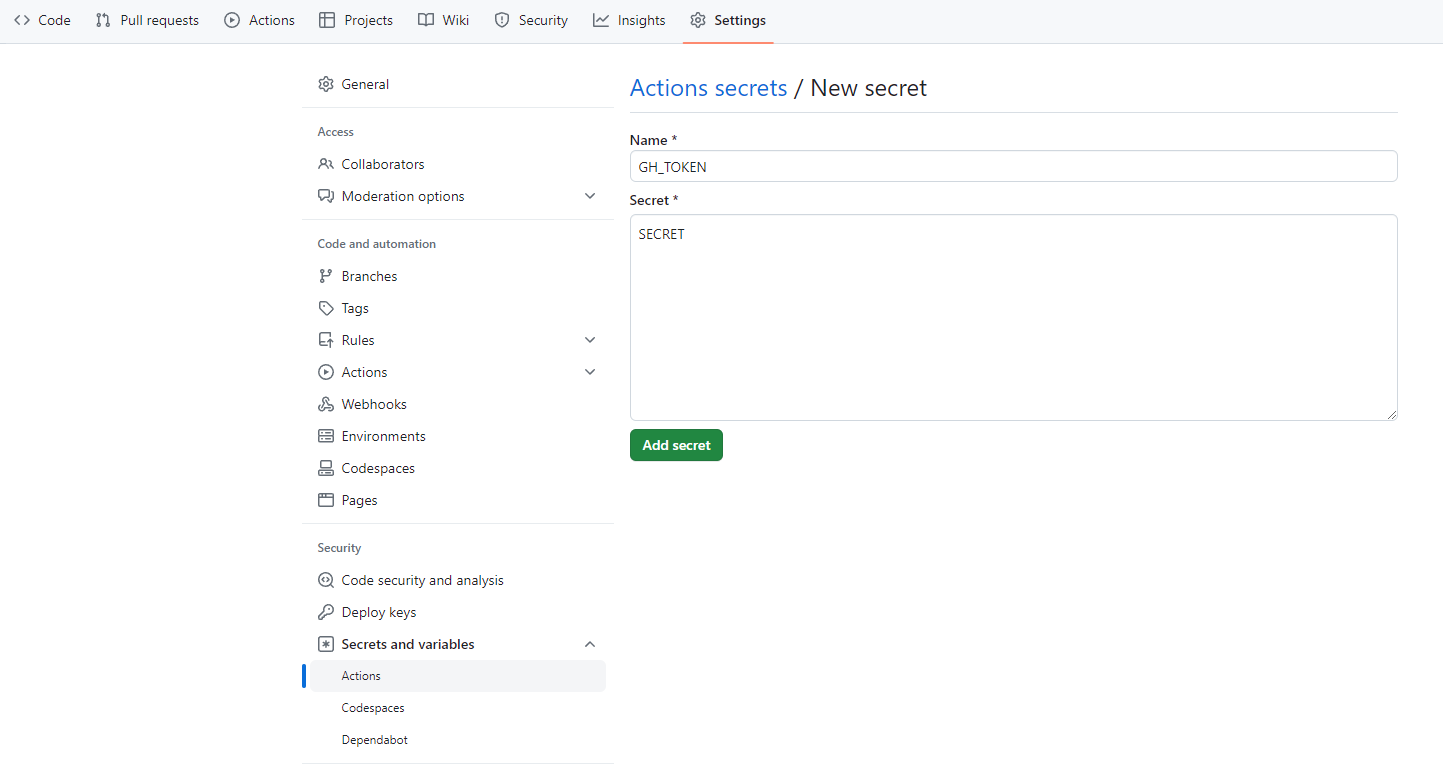Open the Wiki tab
Viewport: 1443px width, 771px height.
pos(443,20)
